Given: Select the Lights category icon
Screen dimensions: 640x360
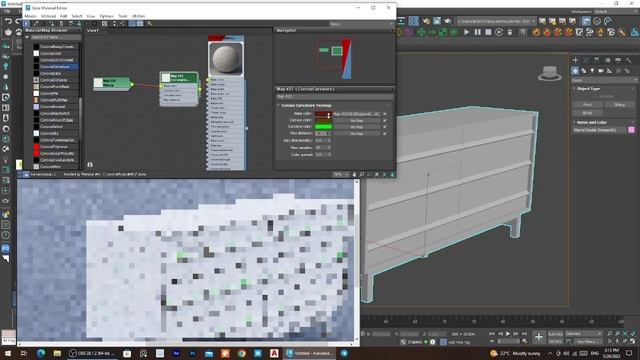Looking at the screenshot, I should [592, 71].
